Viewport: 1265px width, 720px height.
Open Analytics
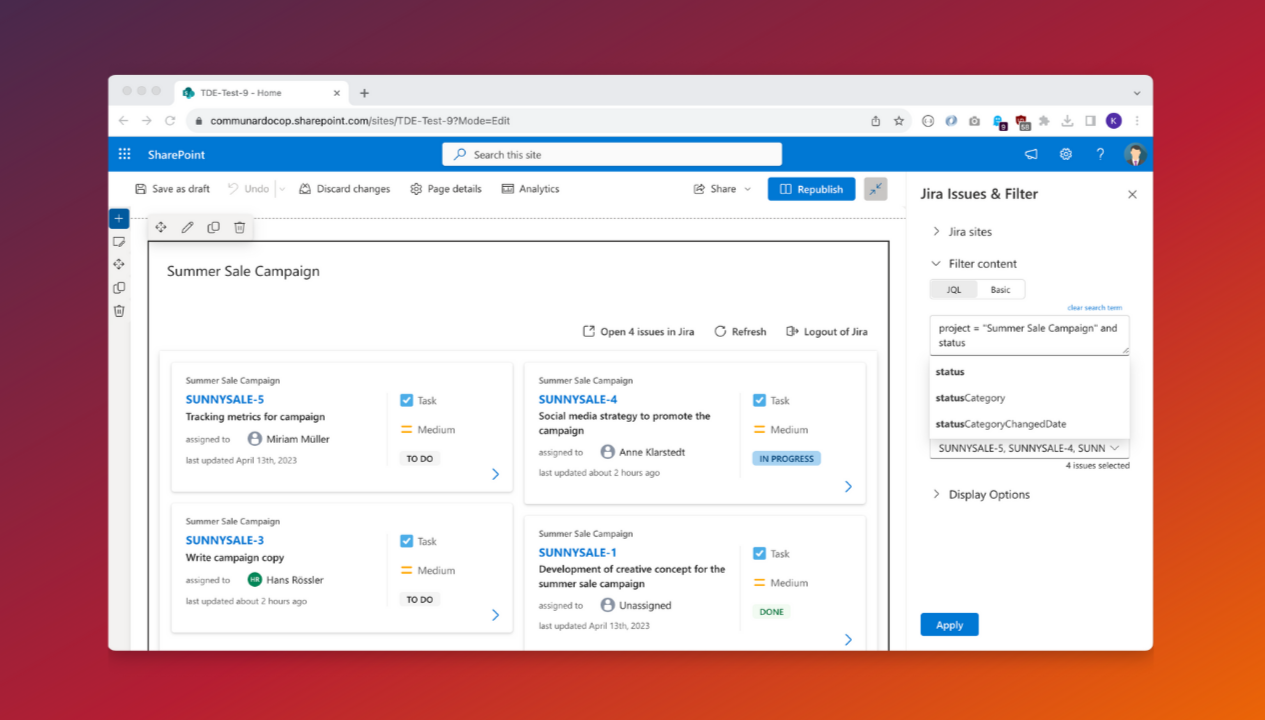click(530, 189)
